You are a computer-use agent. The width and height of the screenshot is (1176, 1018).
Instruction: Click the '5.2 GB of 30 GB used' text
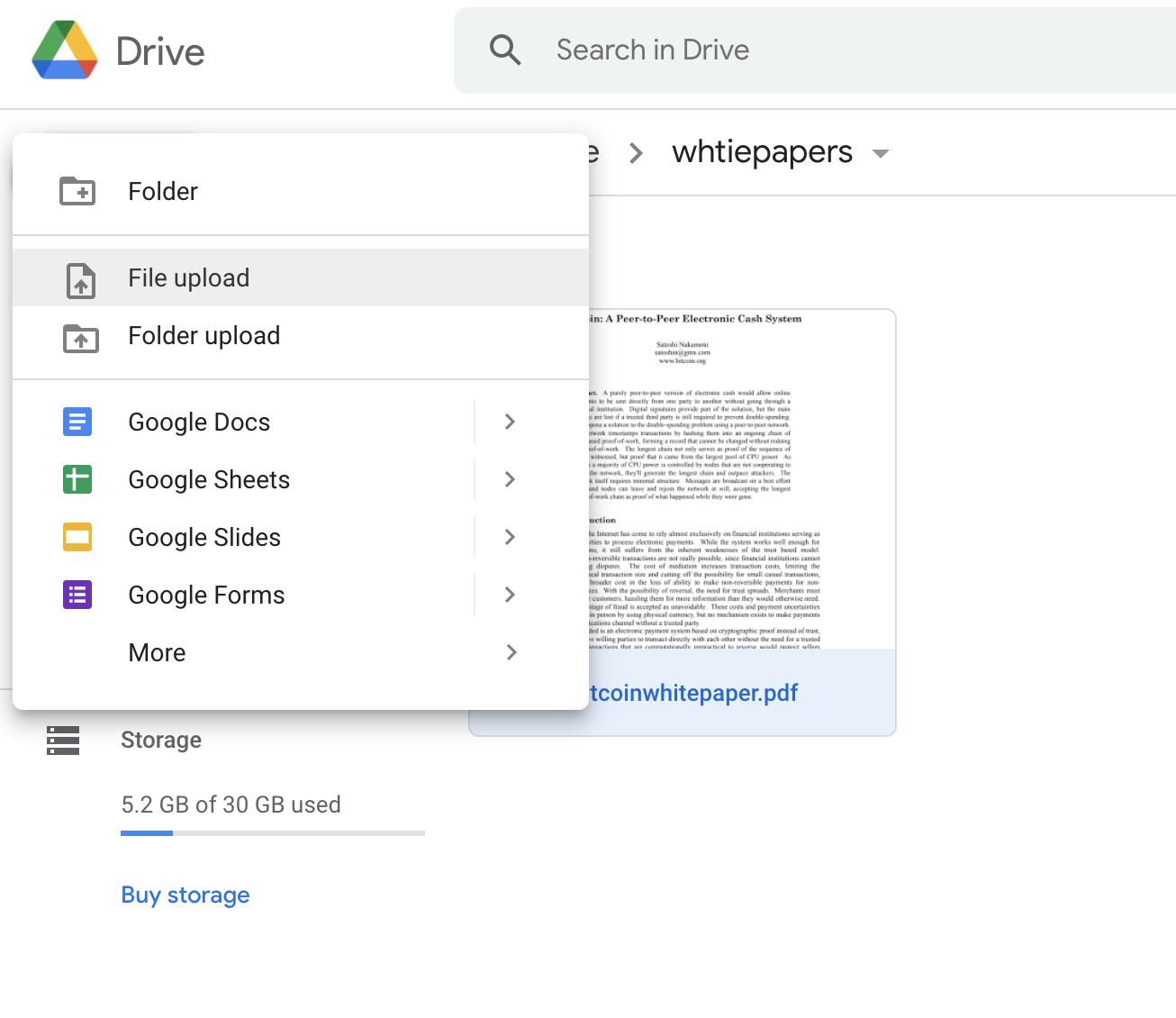click(231, 804)
